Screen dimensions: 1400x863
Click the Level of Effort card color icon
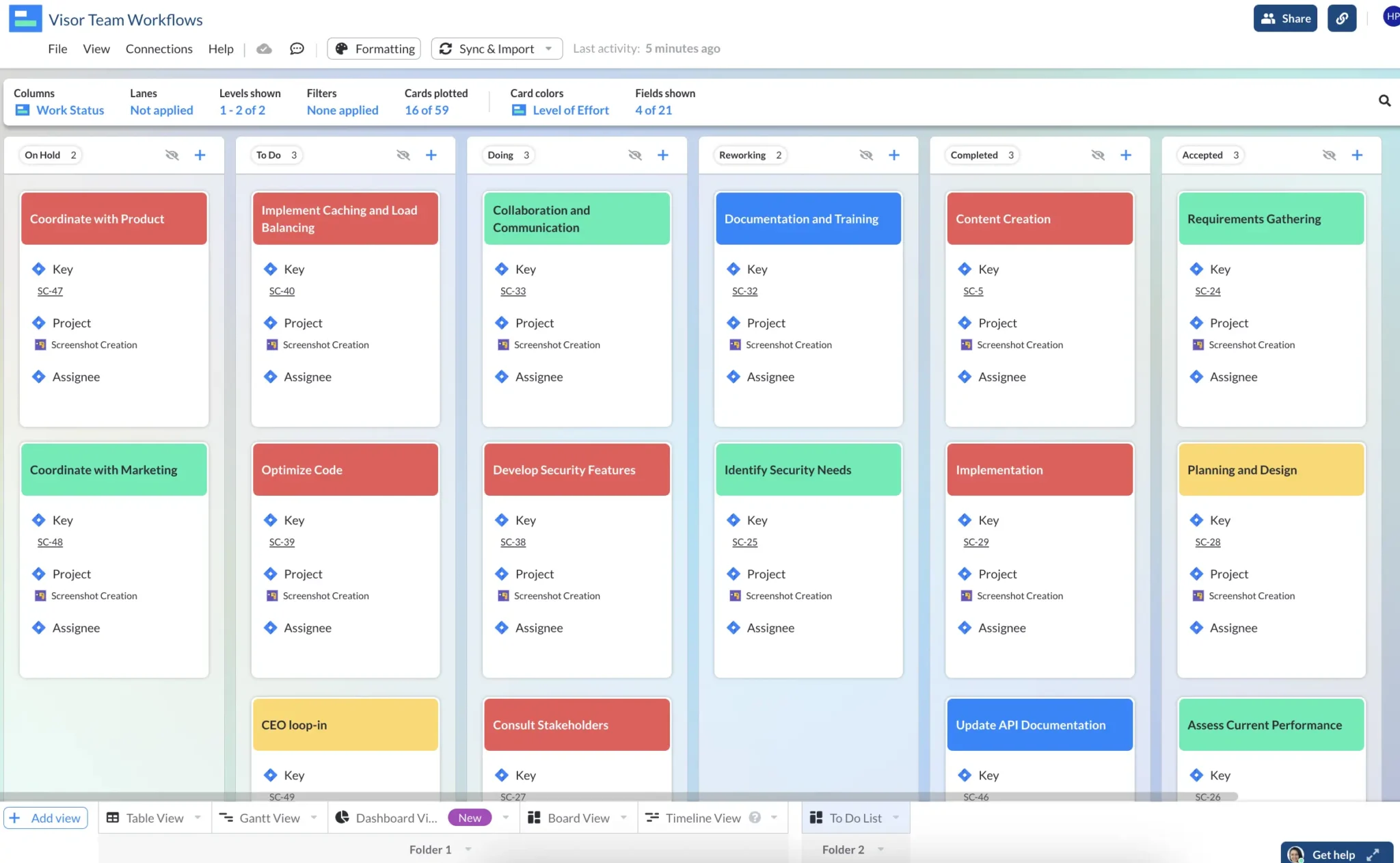[519, 110]
